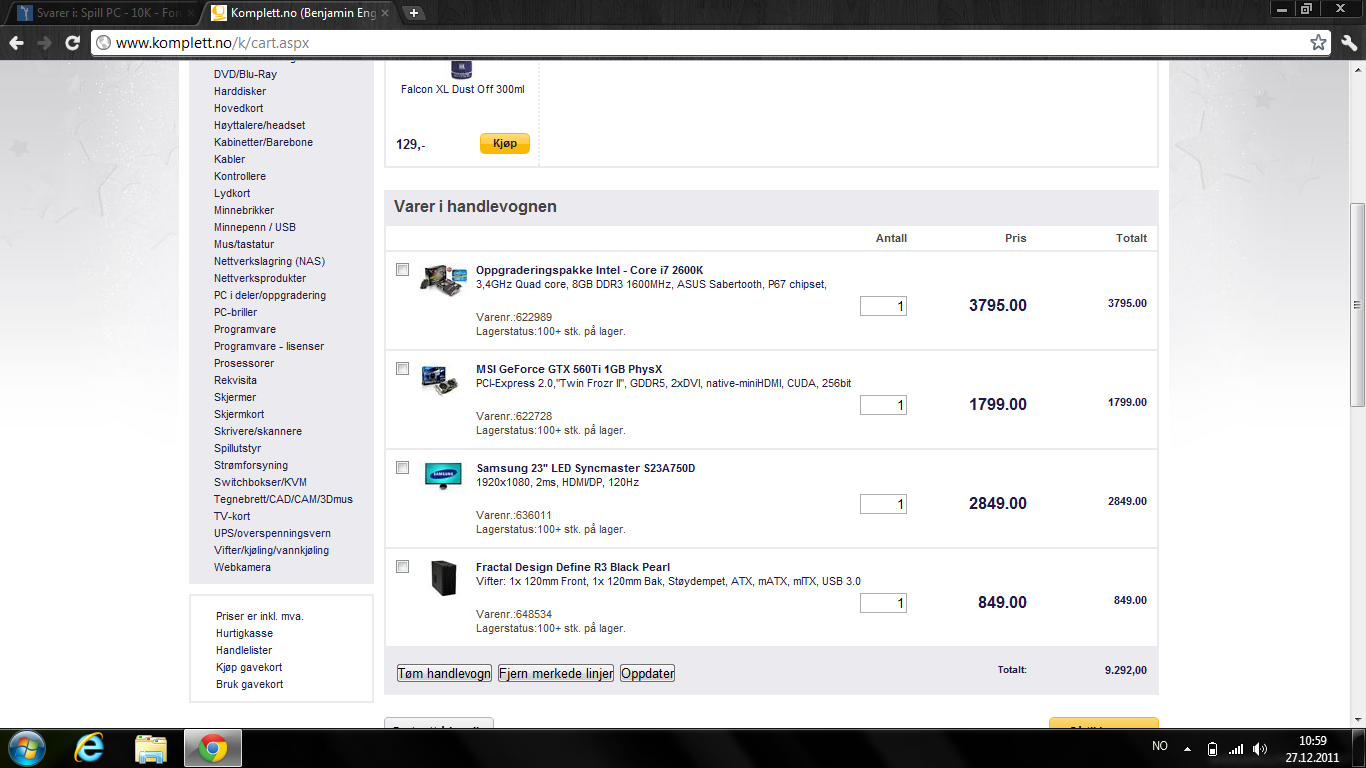Open the Fractal Design case thumbnail
Viewport: 1366px width, 768px height.
pos(443,578)
